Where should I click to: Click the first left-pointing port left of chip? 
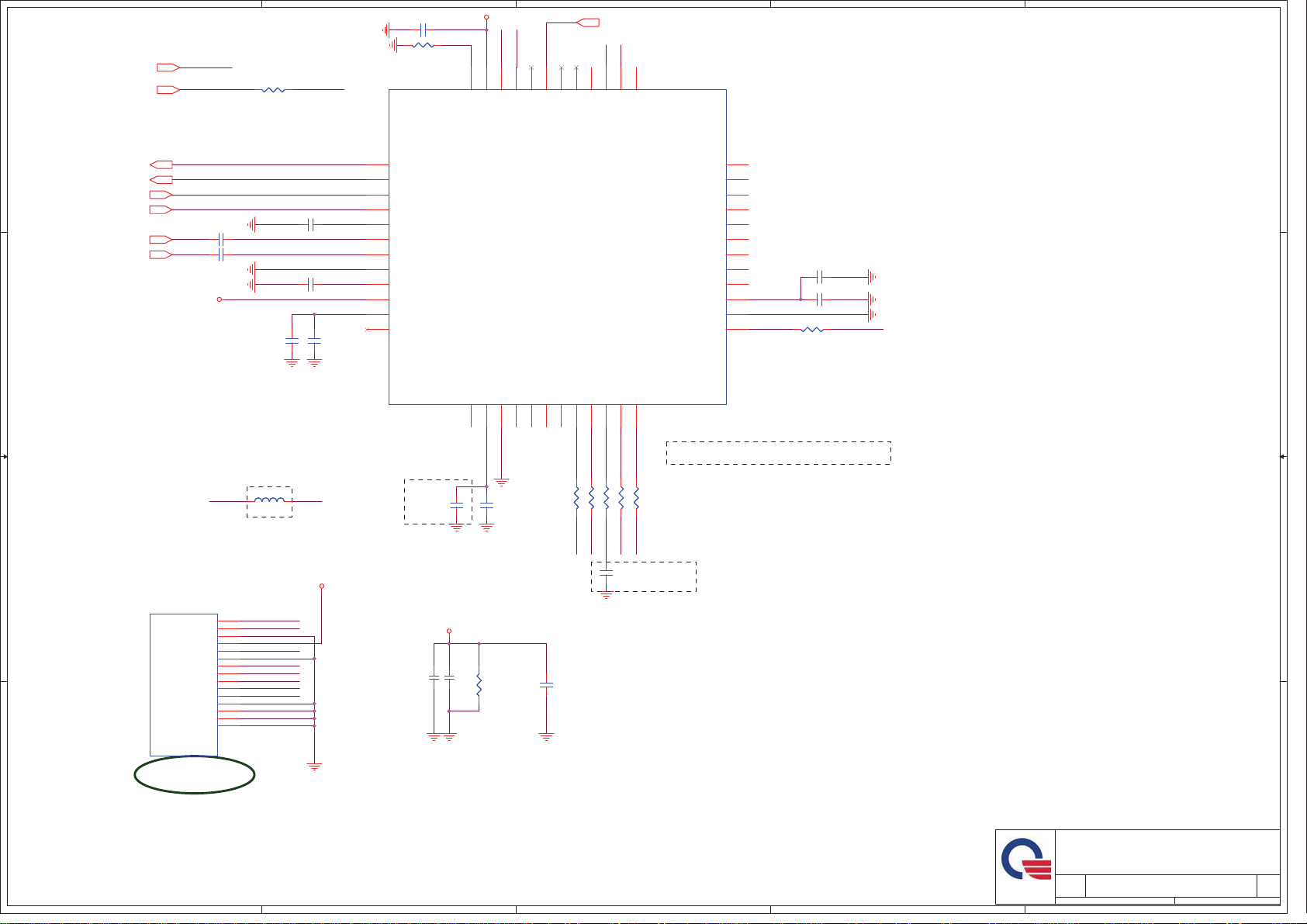pyautogui.click(x=161, y=164)
